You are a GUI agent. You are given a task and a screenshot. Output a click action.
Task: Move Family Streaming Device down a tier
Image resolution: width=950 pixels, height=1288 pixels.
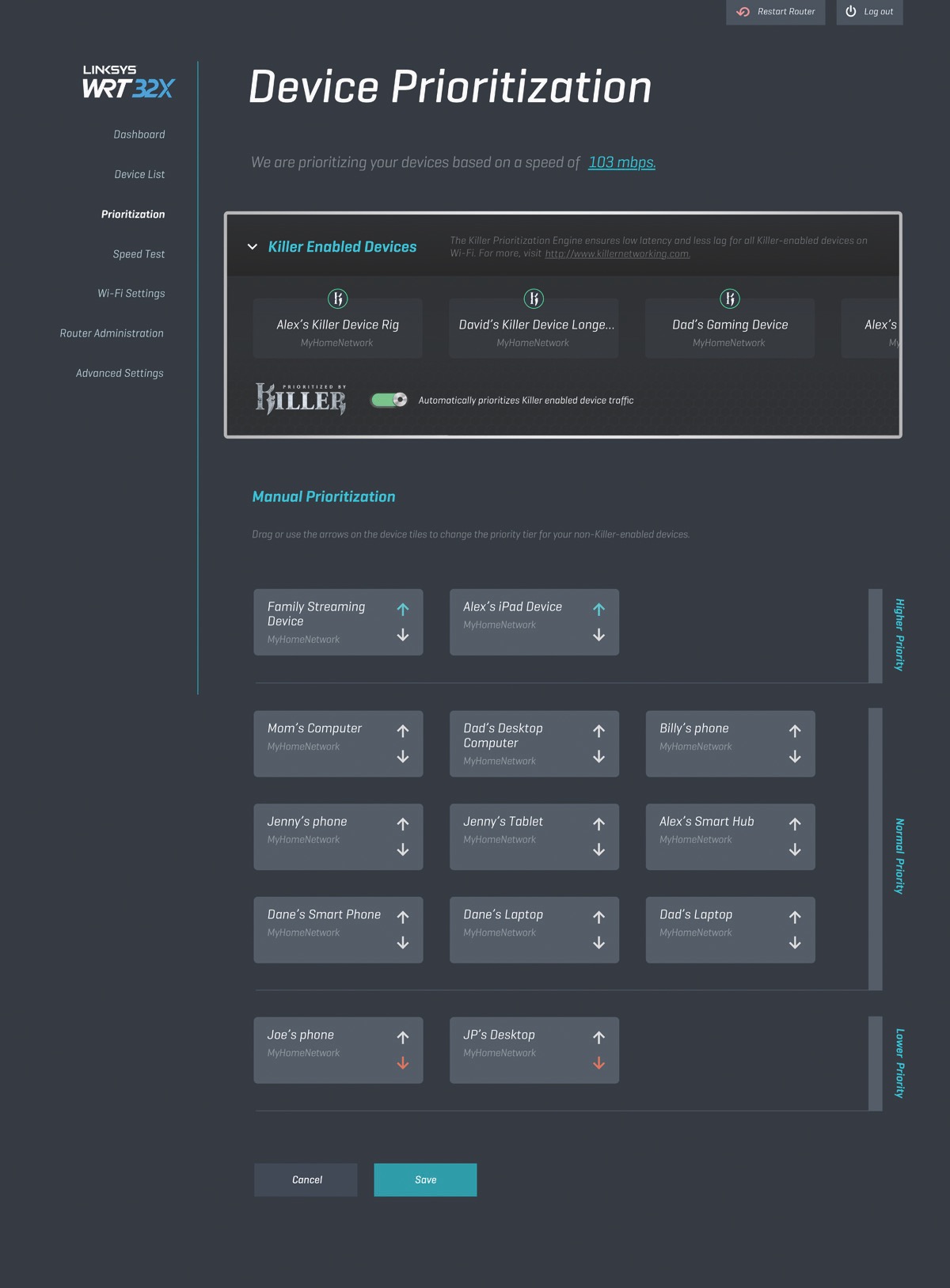coord(402,635)
